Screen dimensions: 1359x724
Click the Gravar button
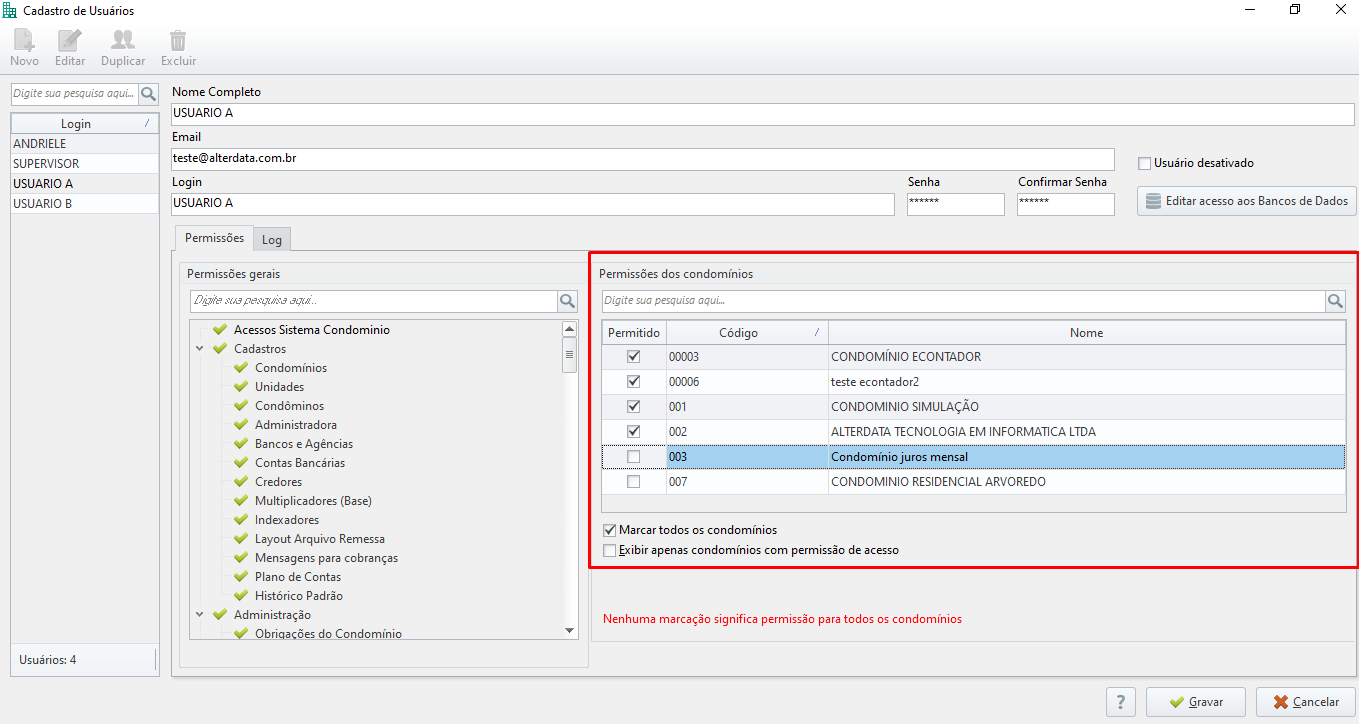pos(1196,702)
